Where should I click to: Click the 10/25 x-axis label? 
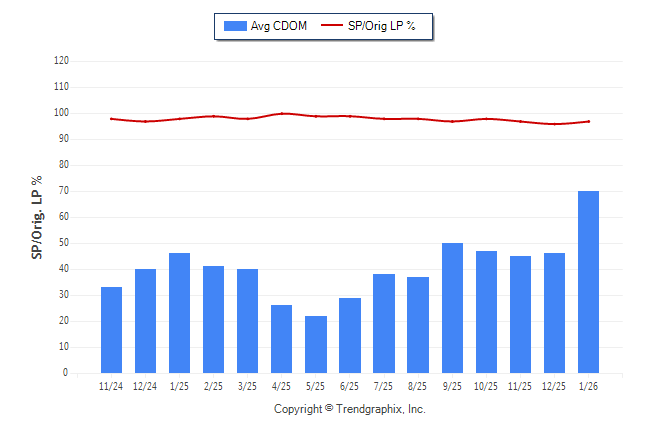486,386
